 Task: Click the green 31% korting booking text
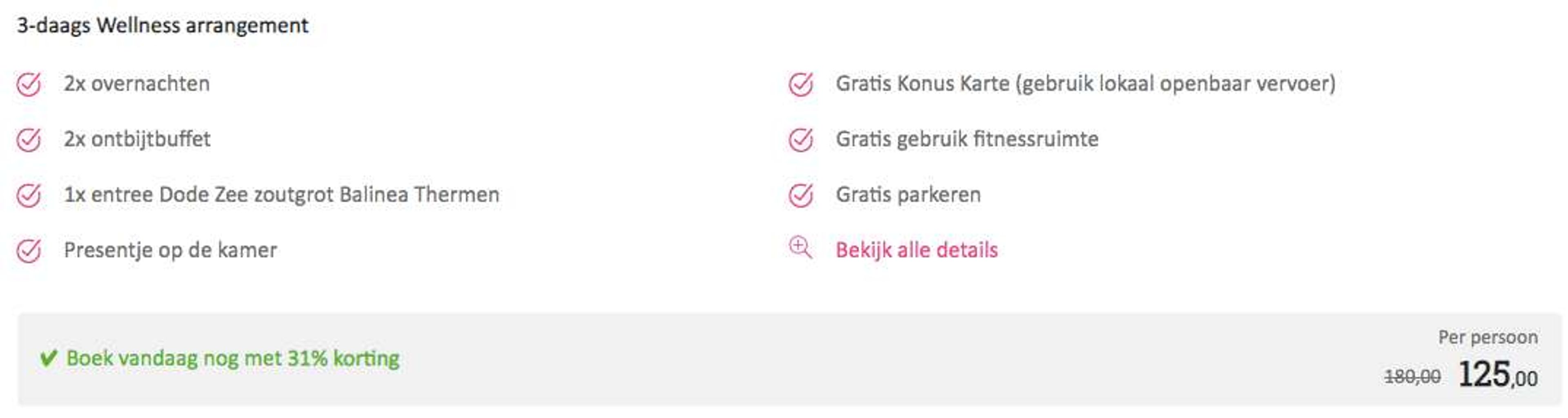click(x=232, y=358)
